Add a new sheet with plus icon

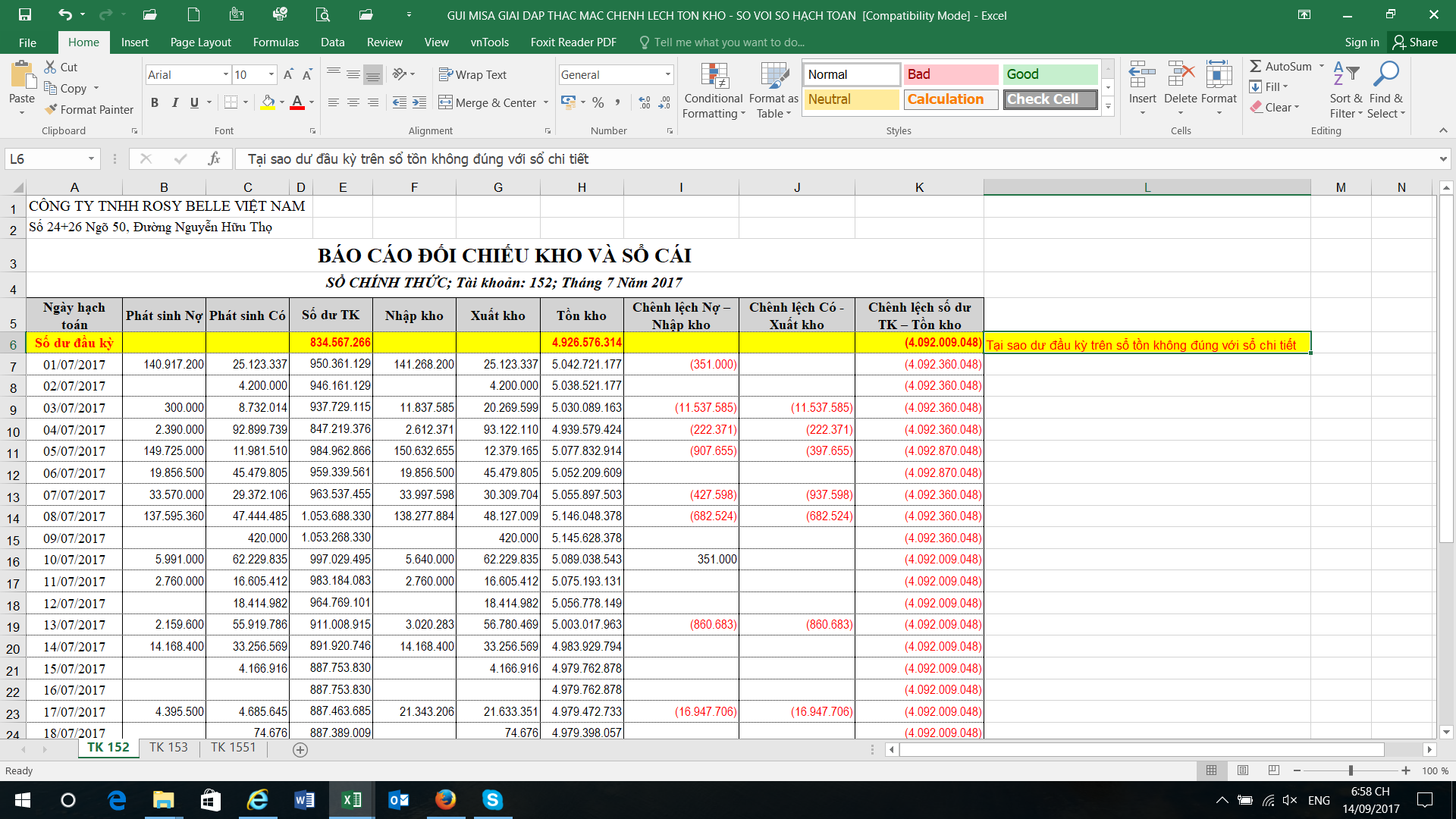[x=300, y=750]
